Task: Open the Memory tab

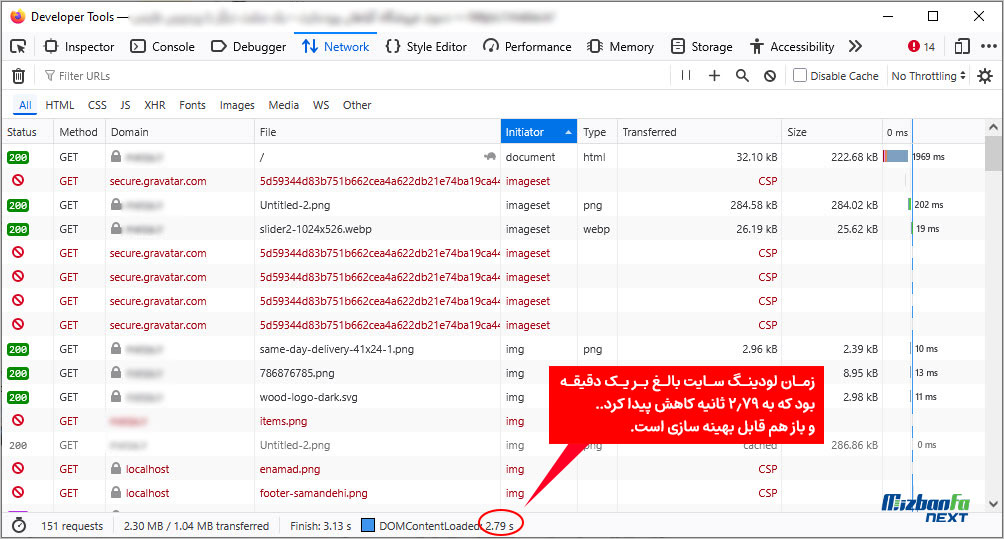Action: click(x=620, y=46)
